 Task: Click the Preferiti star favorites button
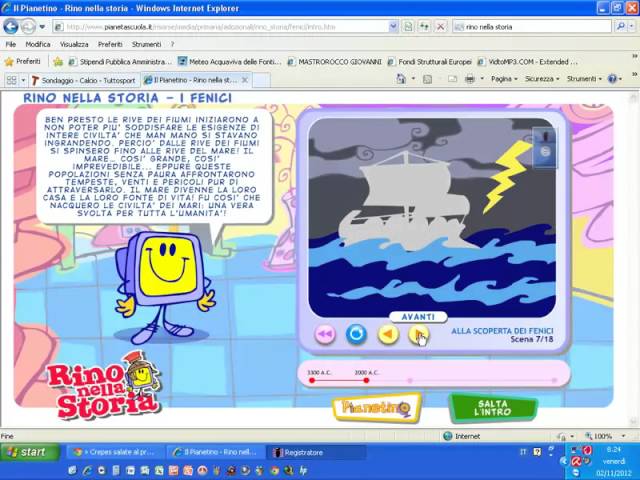click(x=22, y=62)
